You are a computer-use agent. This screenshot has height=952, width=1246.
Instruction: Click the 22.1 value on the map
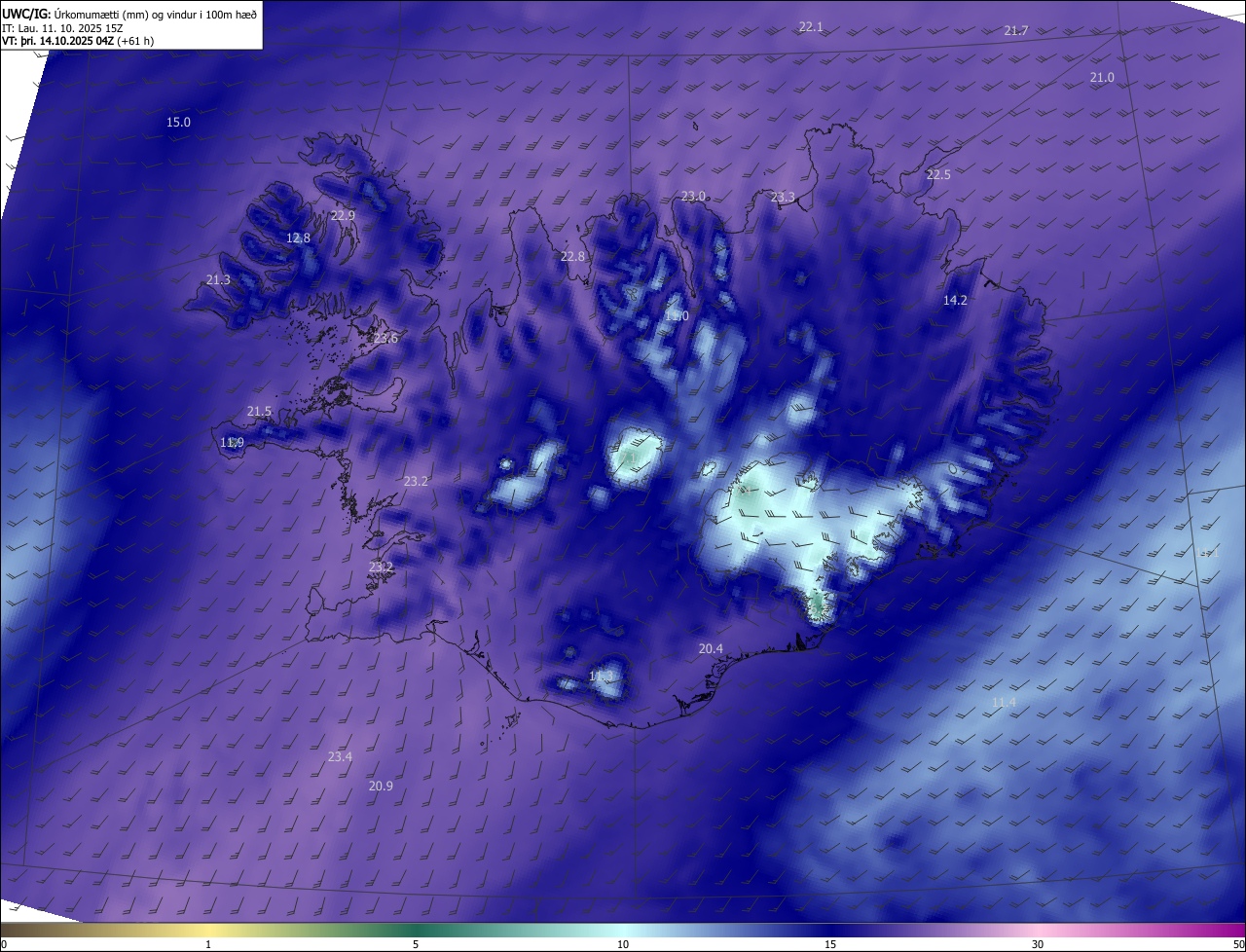(811, 27)
